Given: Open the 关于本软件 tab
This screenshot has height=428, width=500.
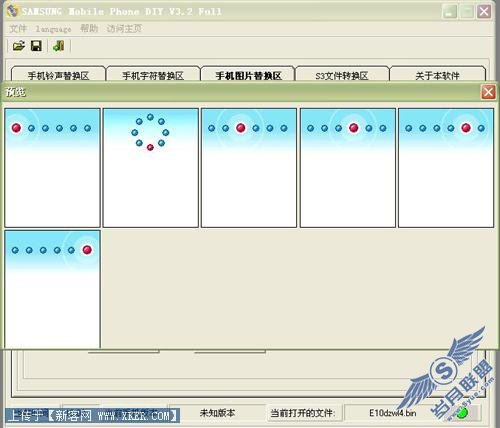Looking at the screenshot, I should pyautogui.click(x=437, y=75).
